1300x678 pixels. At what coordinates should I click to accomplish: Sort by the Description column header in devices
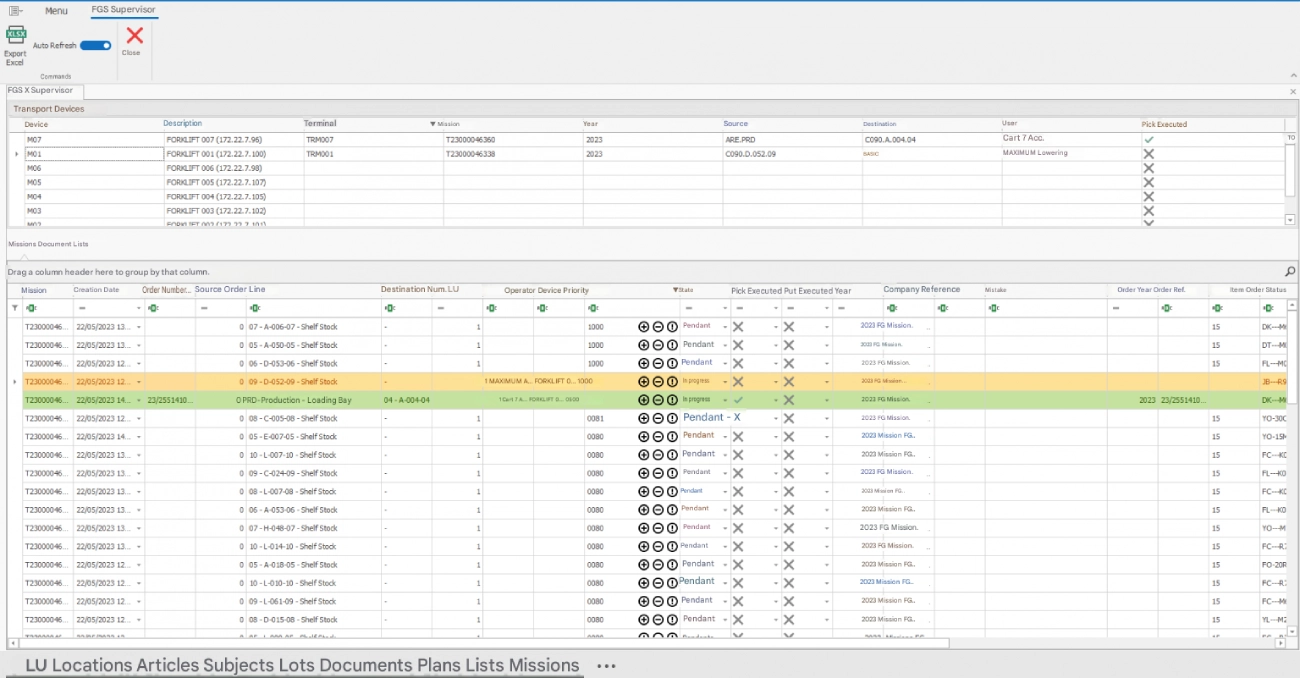tap(183, 123)
